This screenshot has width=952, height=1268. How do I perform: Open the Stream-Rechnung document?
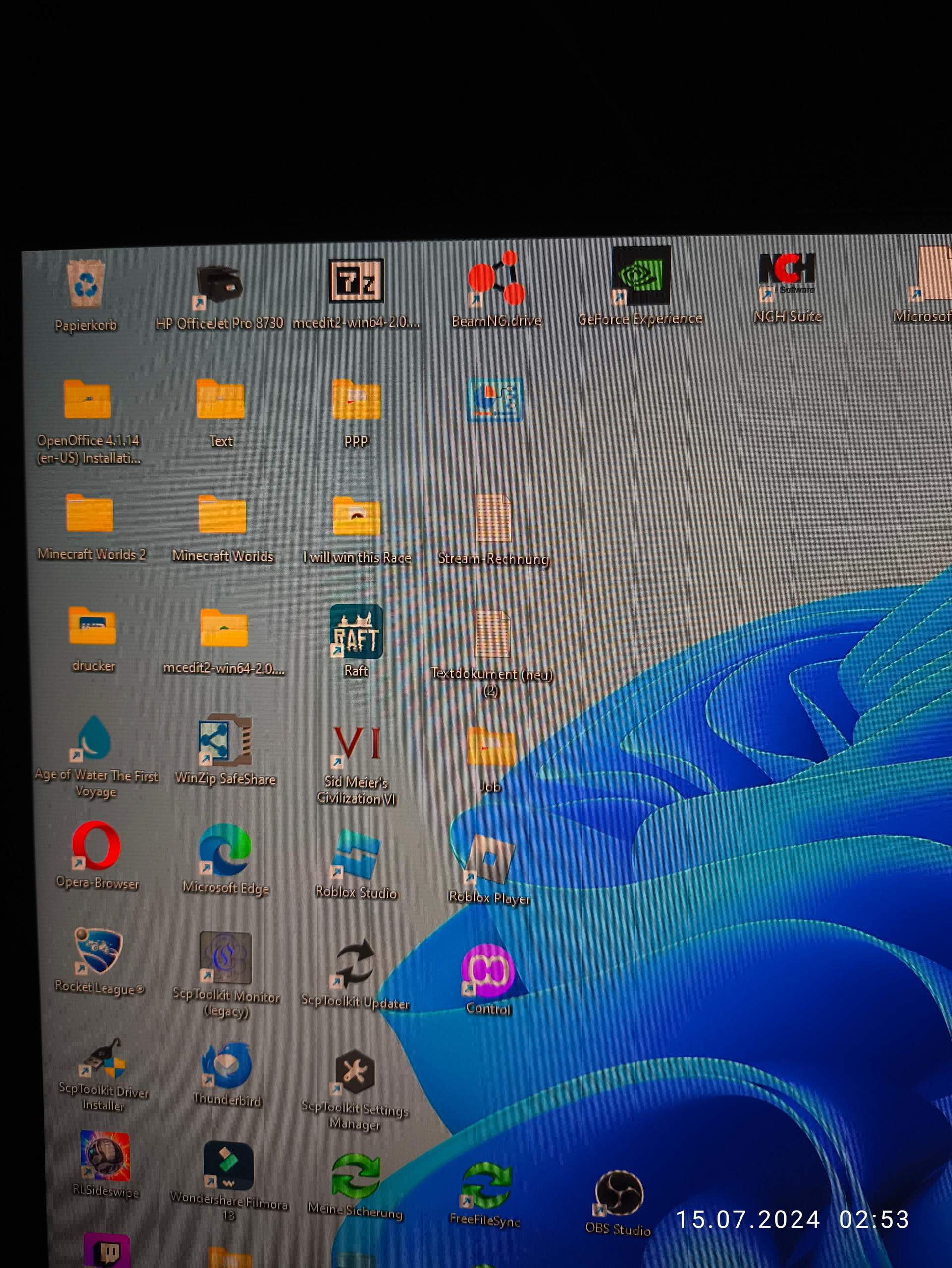point(493,518)
